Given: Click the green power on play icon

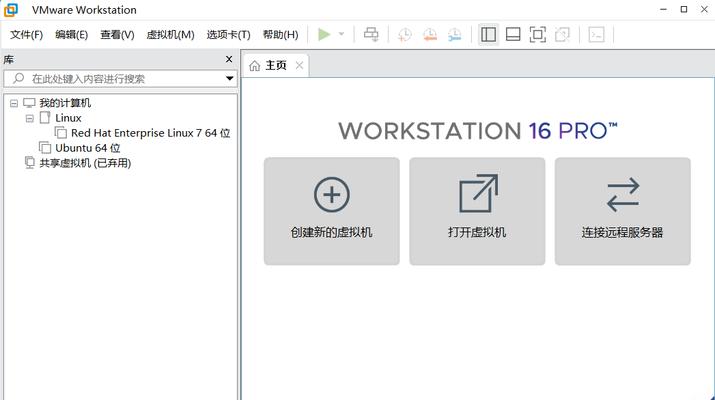Looking at the screenshot, I should coord(324,34).
